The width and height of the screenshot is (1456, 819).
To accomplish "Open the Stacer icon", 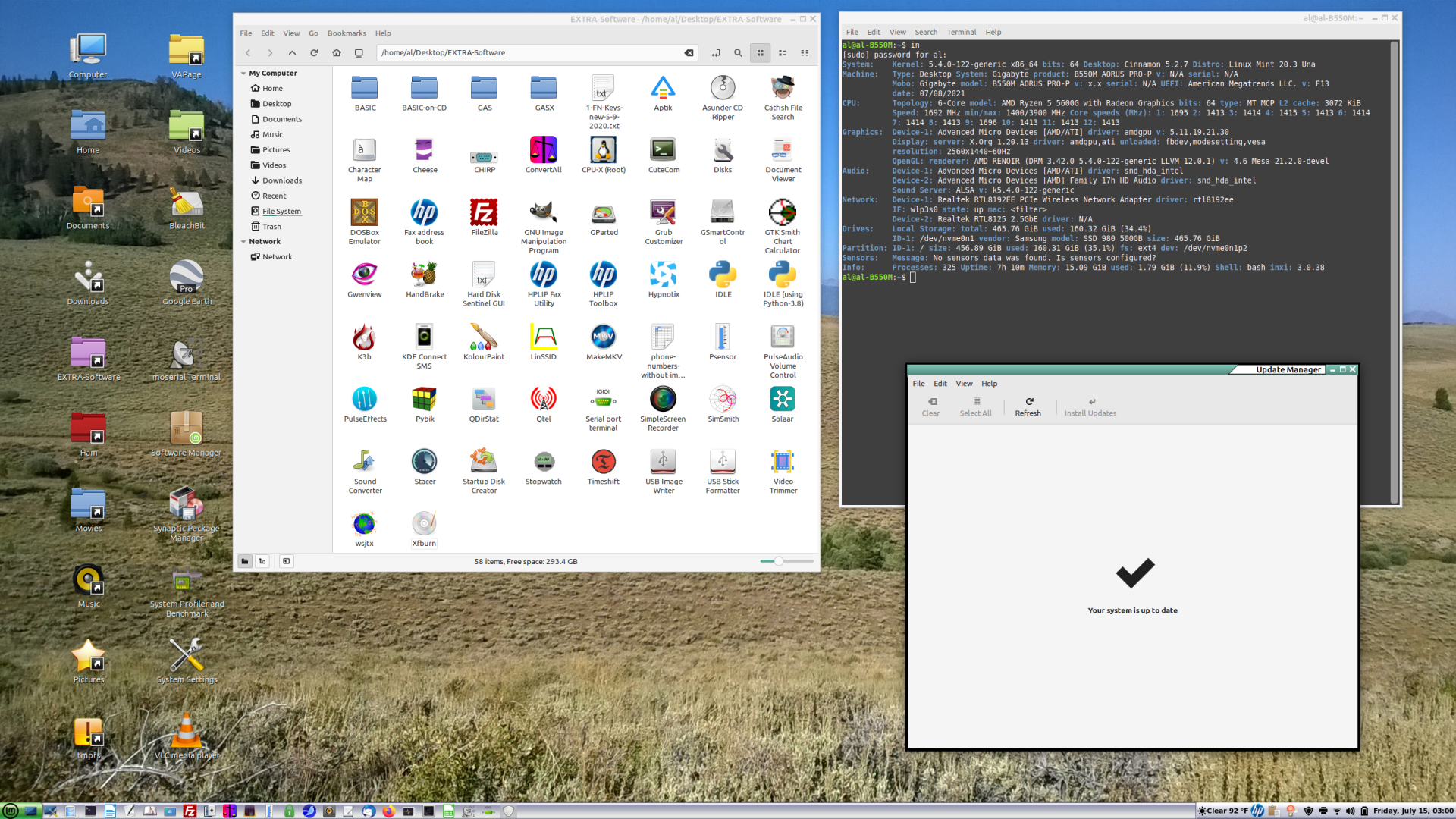I will click(x=425, y=462).
